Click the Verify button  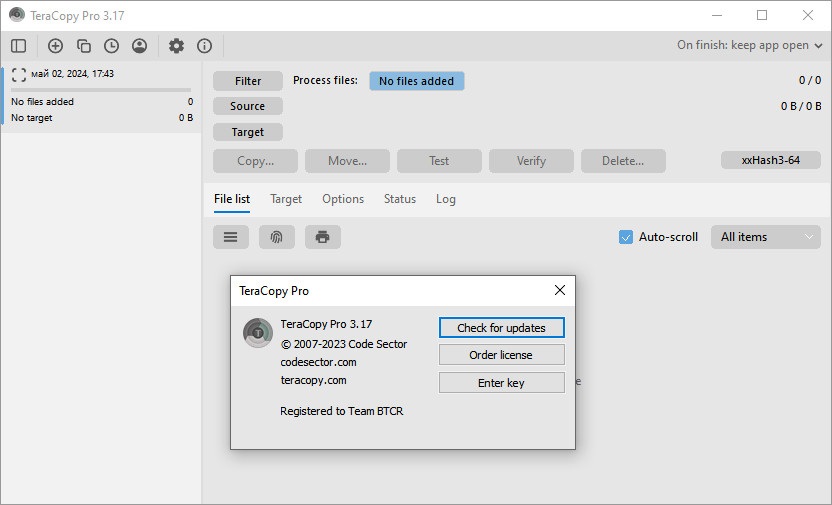click(531, 161)
